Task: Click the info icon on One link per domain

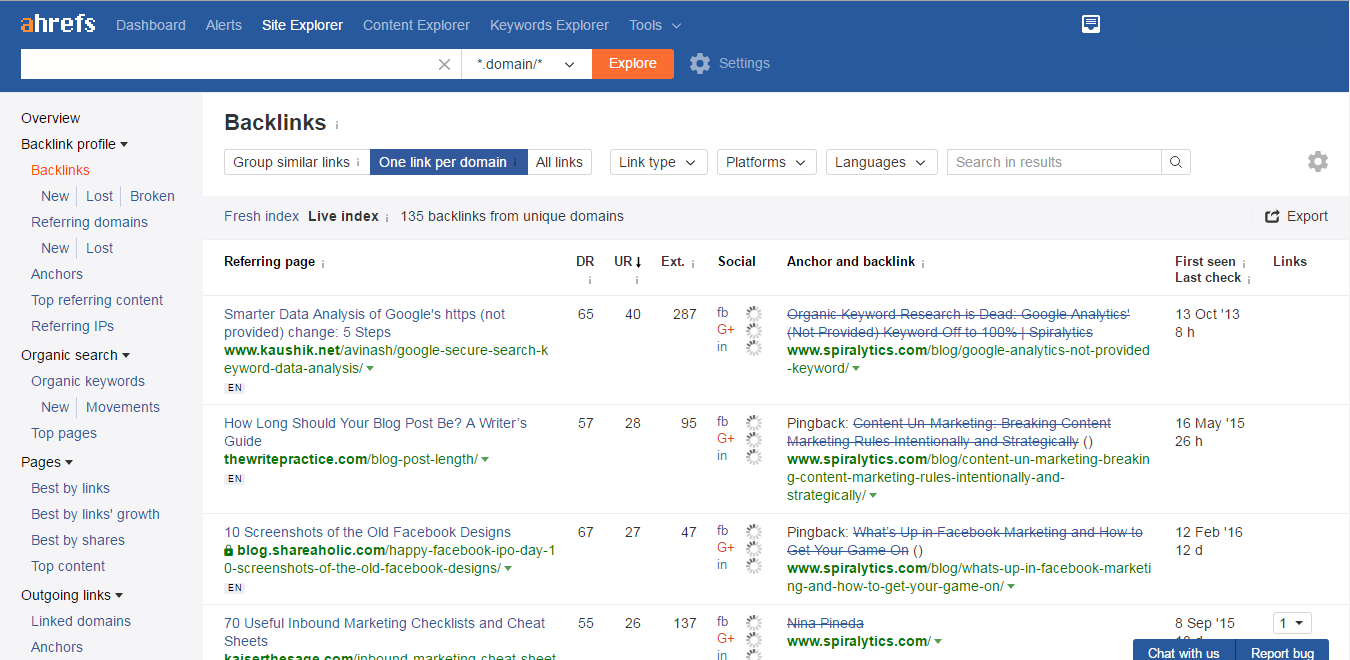Action: pyautogui.click(x=515, y=163)
